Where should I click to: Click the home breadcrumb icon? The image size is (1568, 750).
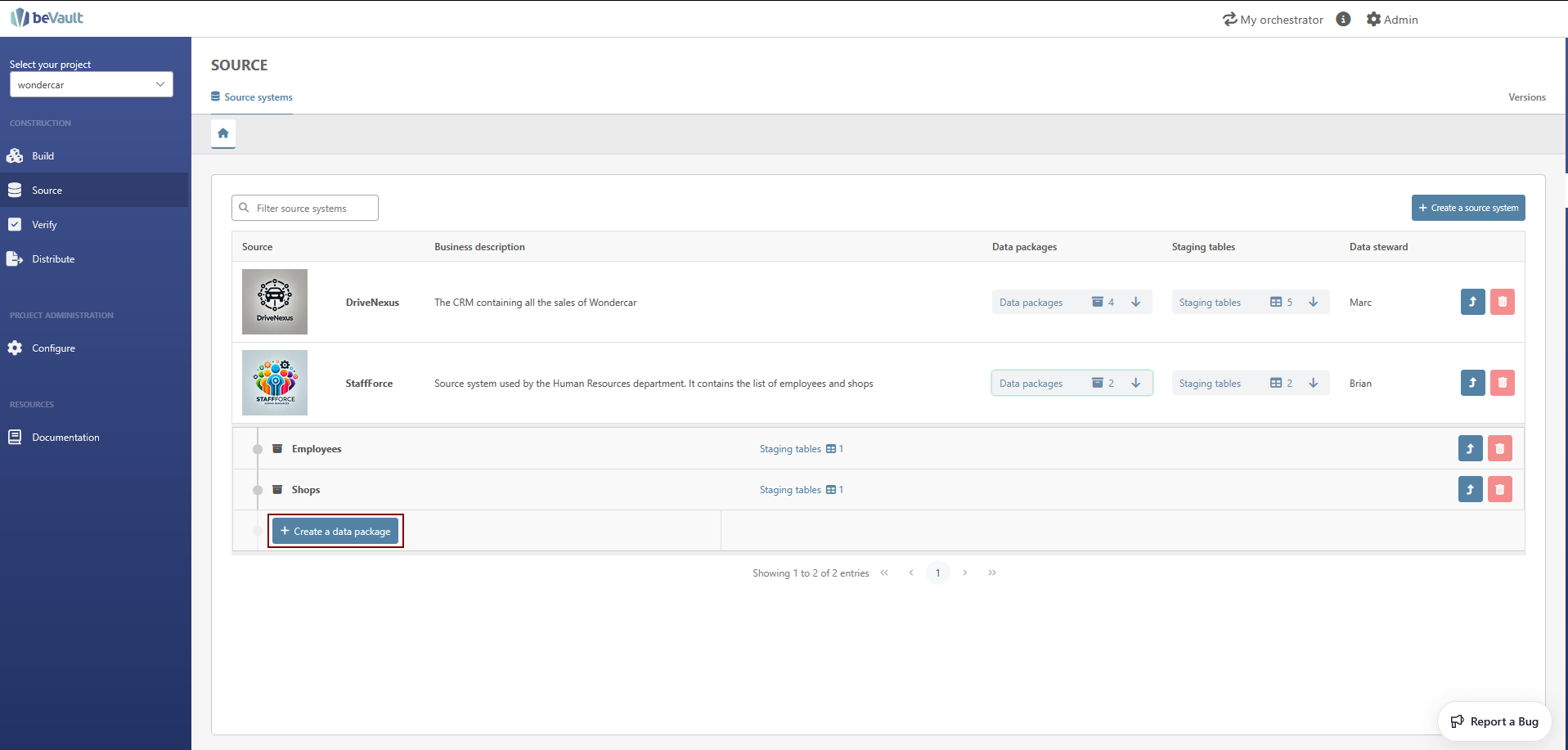pyautogui.click(x=222, y=133)
